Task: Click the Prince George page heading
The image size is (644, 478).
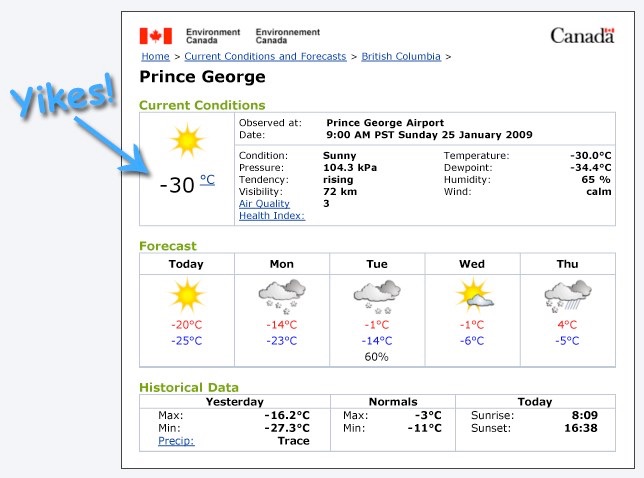Action: coord(202,77)
